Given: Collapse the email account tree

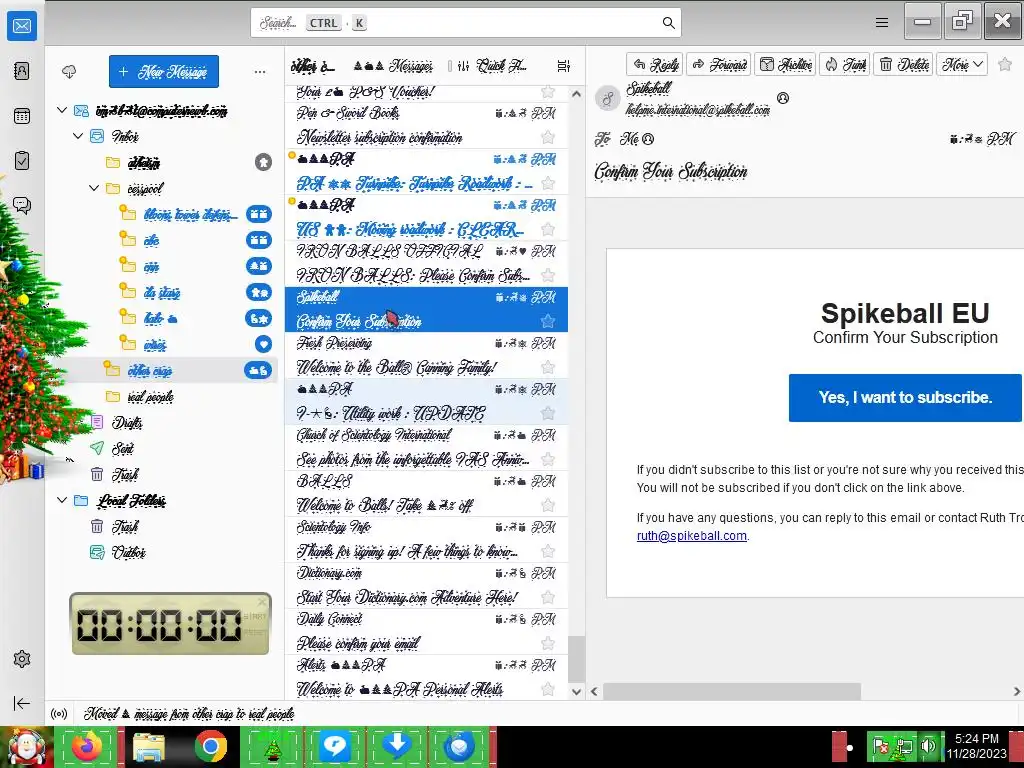Looking at the screenshot, I should coord(62,110).
